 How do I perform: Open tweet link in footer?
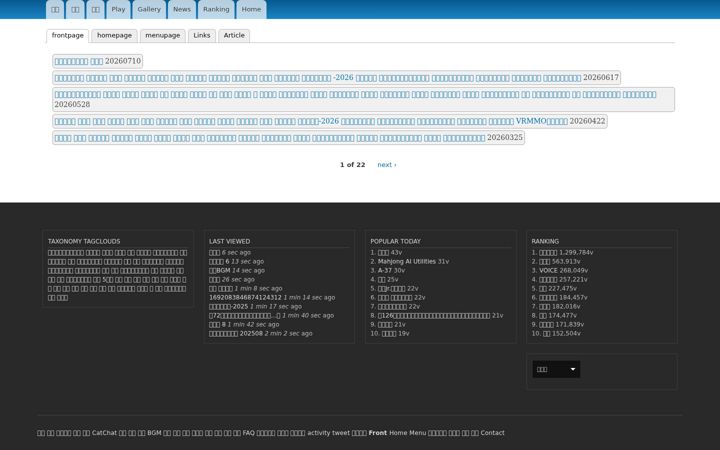pyautogui.click(x=341, y=433)
